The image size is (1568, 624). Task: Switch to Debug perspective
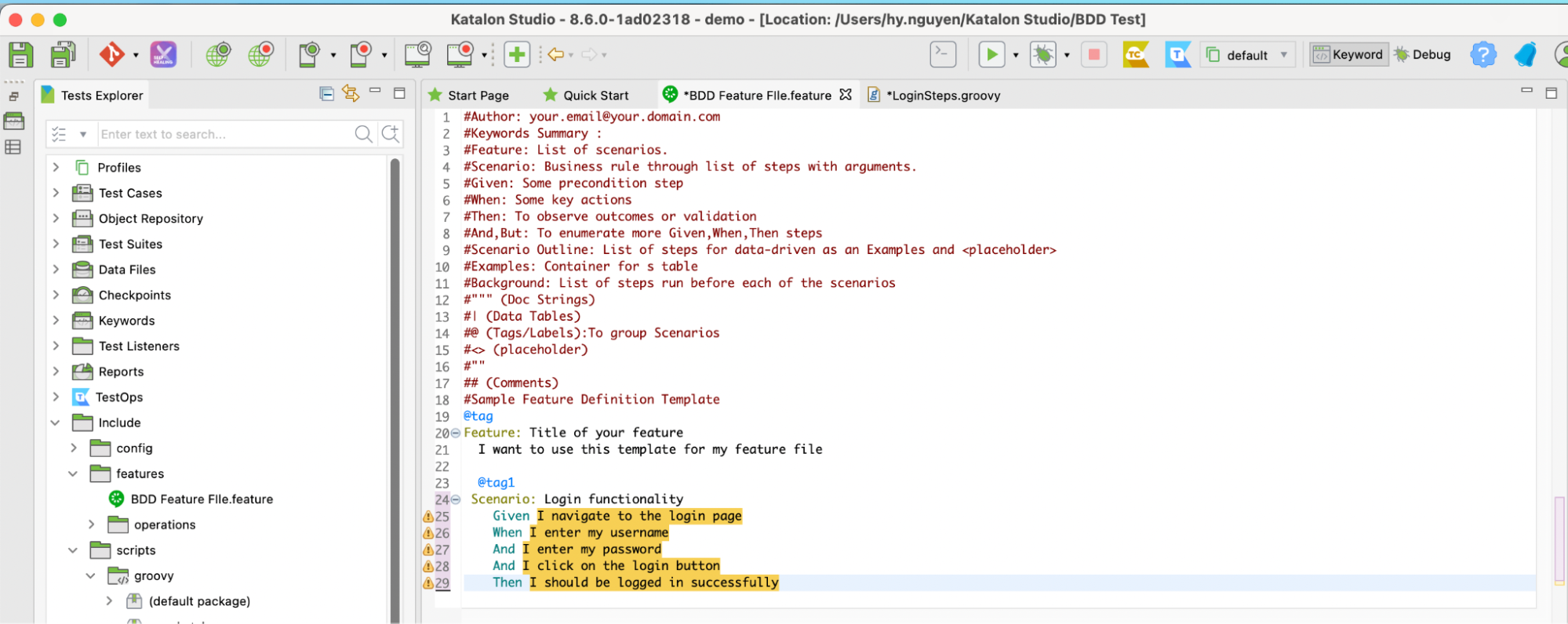click(x=1423, y=54)
